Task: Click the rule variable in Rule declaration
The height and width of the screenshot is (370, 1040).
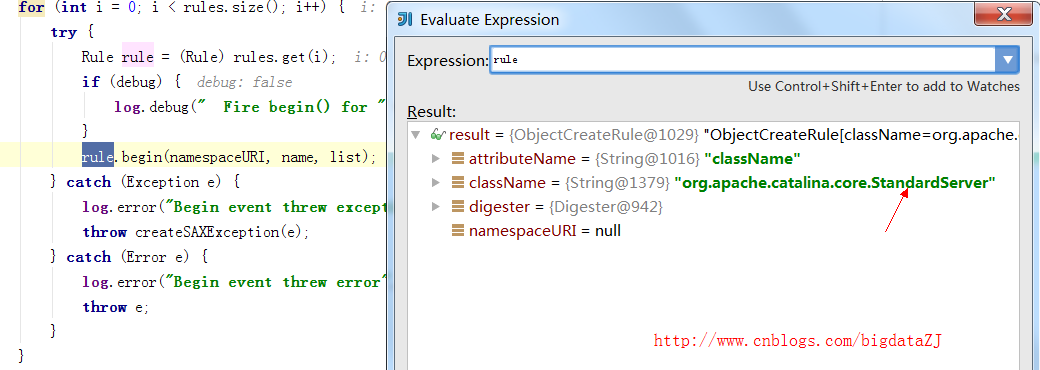Action: [x=138, y=57]
